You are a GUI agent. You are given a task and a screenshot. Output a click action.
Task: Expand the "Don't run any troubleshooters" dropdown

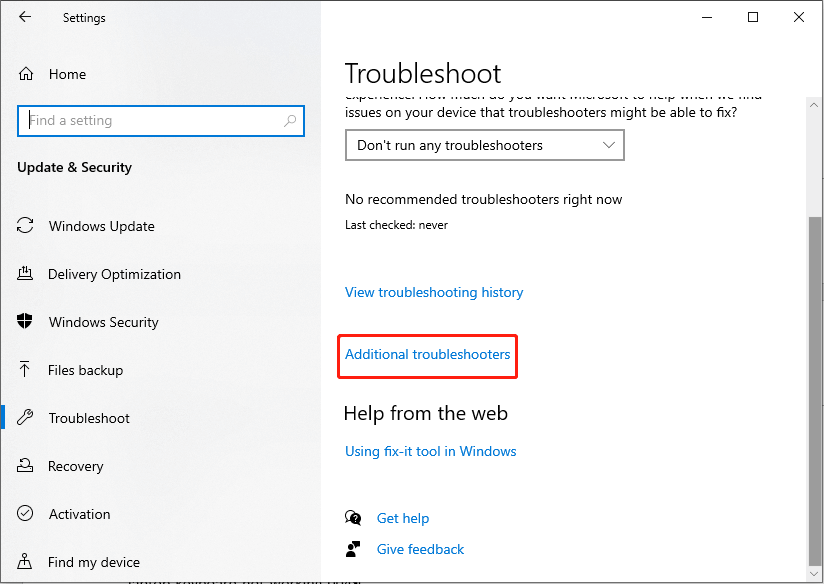[485, 145]
